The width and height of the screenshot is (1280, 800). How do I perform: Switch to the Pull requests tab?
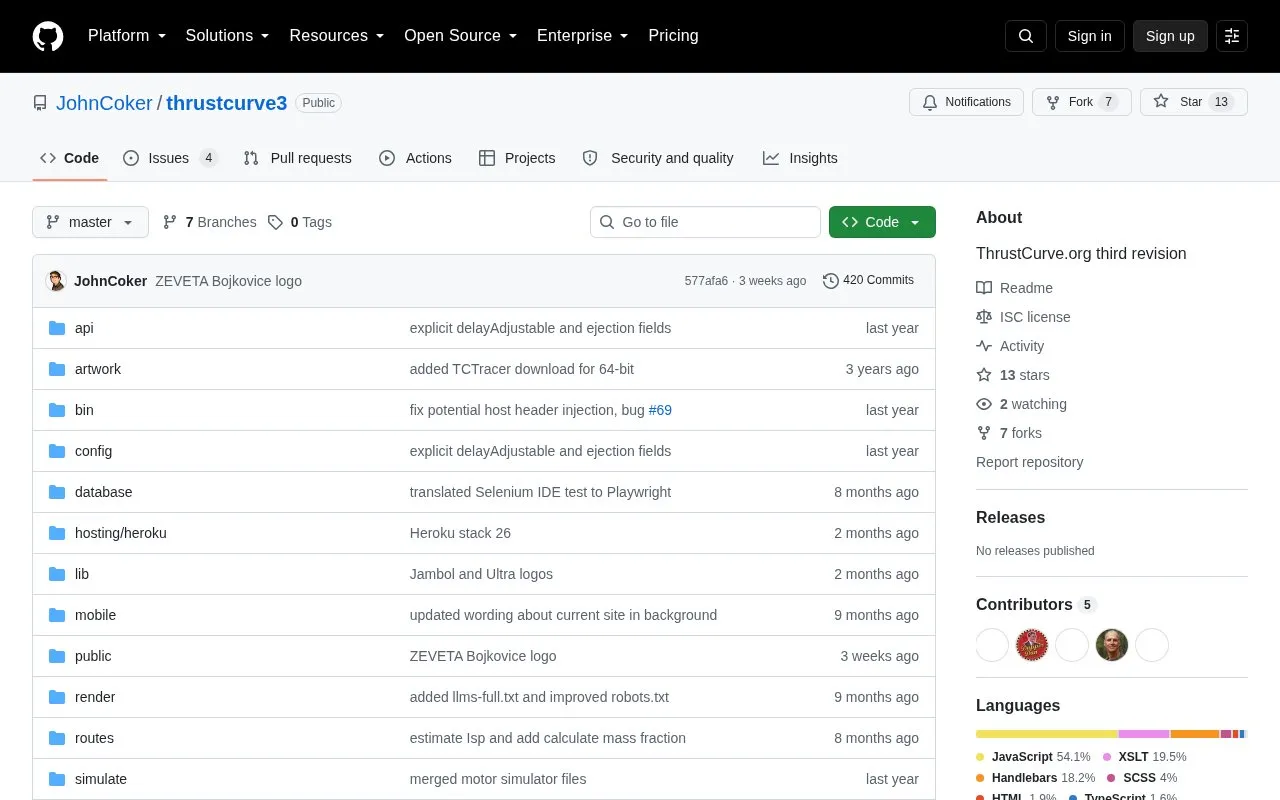coord(297,158)
